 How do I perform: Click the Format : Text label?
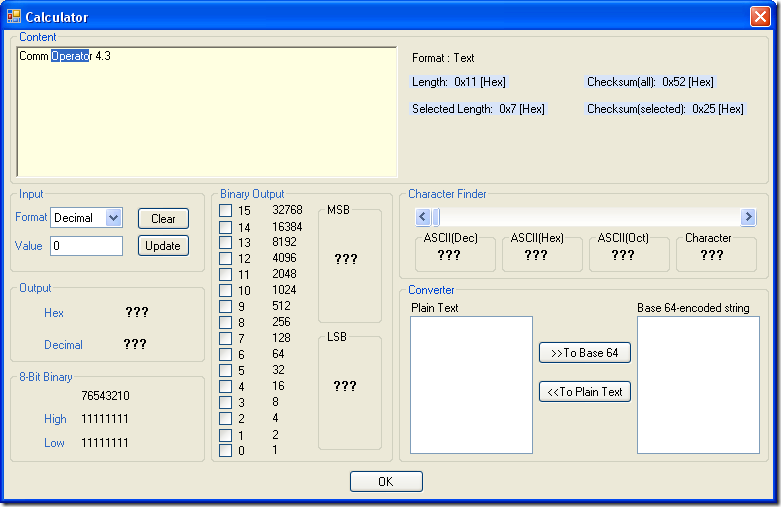[x=443, y=58]
